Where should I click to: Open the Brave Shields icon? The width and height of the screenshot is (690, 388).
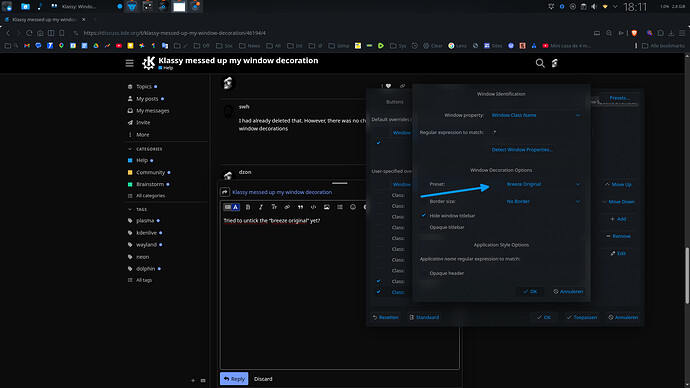pos(634,33)
